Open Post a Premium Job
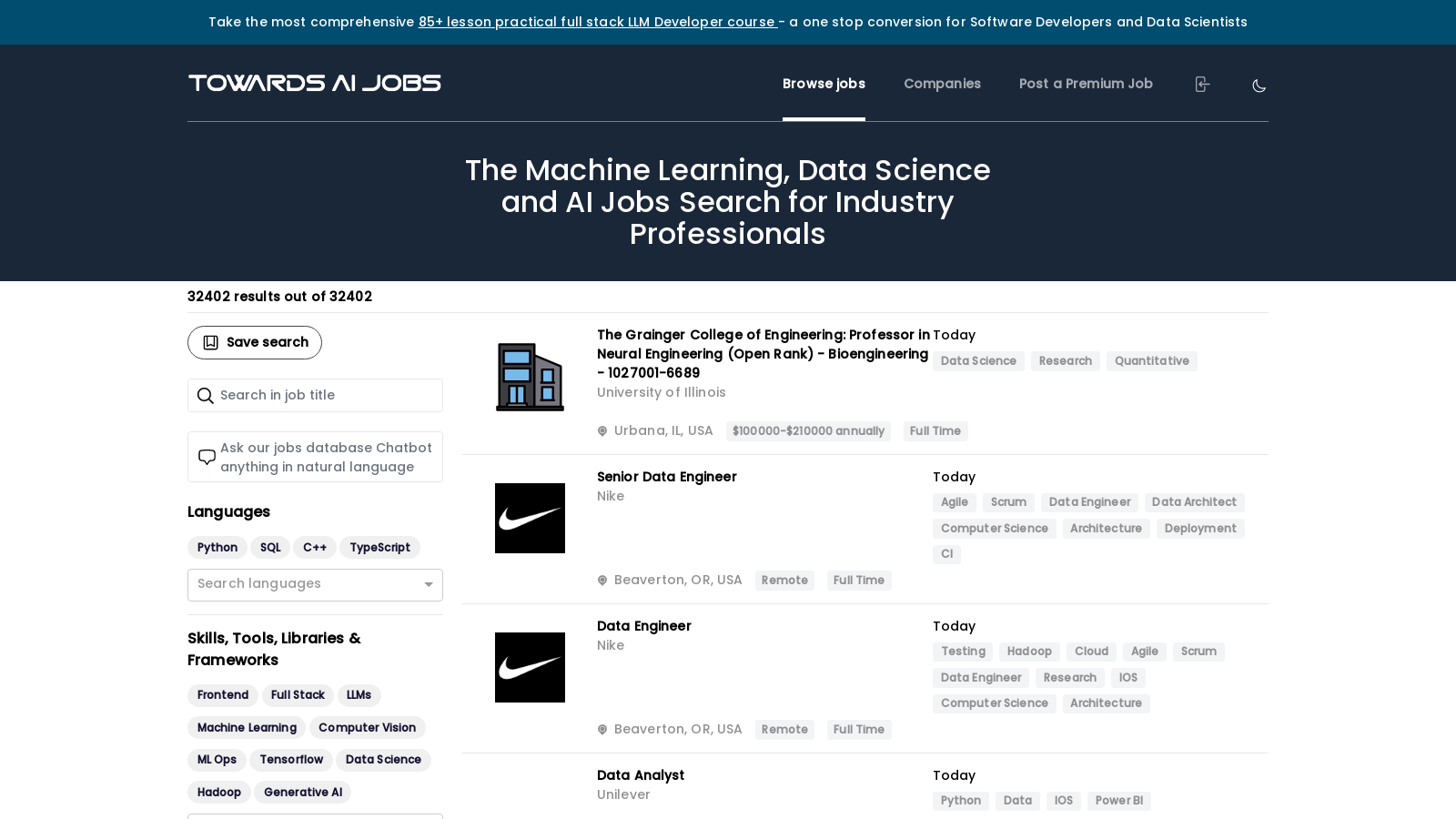Screen dimensions: 1456x819 click(1086, 84)
